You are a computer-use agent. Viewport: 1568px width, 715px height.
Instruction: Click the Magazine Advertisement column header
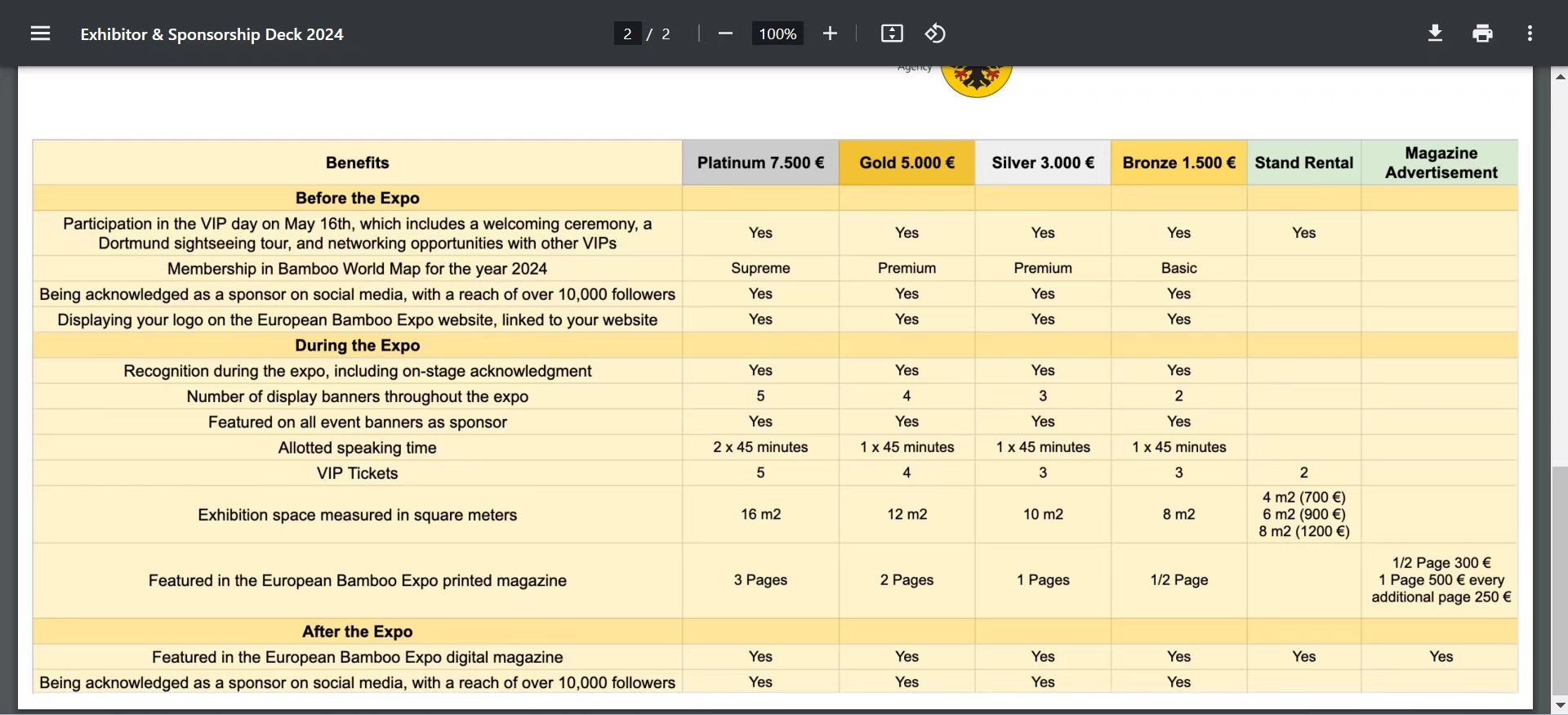click(1441, 163)
